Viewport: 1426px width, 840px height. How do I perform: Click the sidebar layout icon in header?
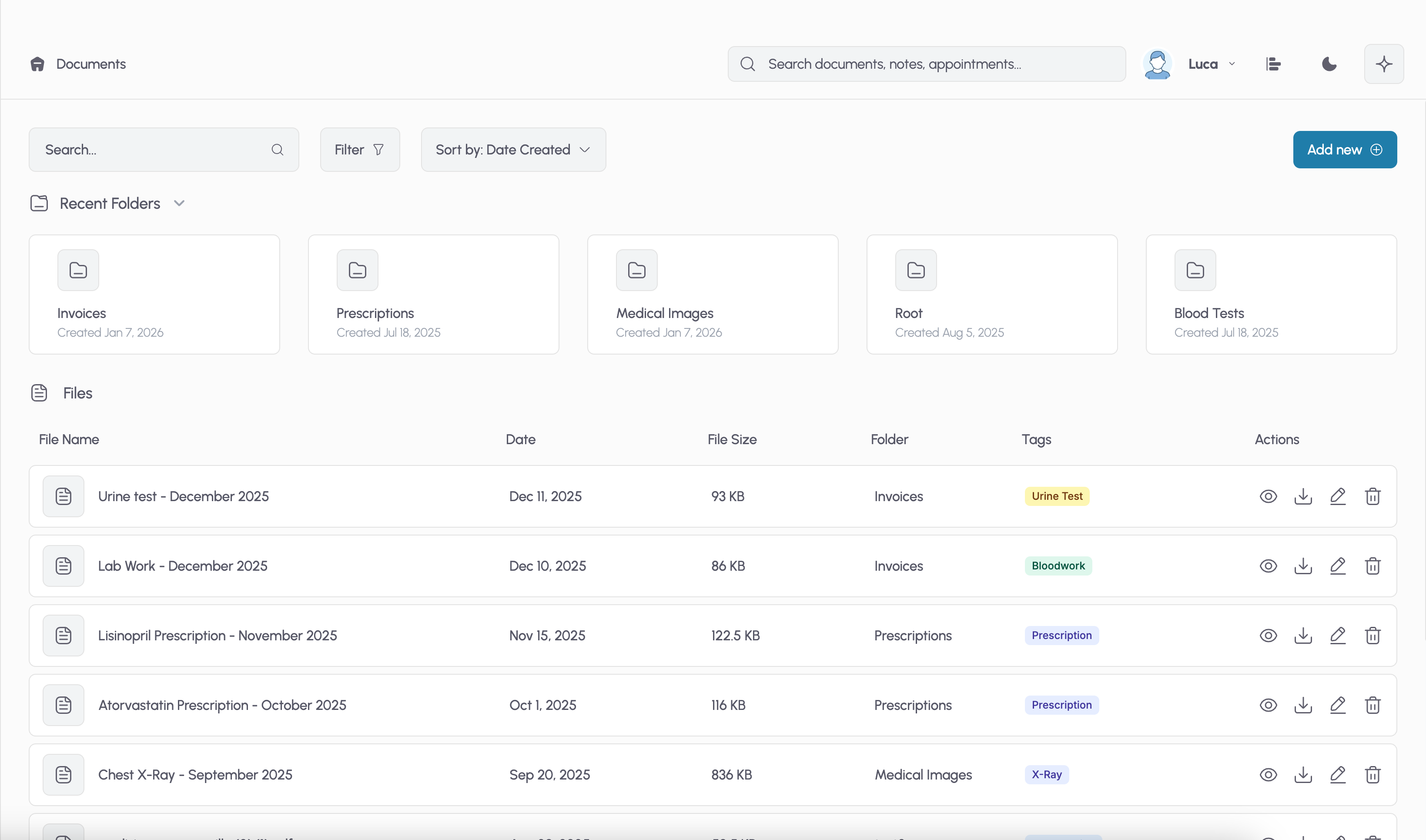coord(1273,64)
